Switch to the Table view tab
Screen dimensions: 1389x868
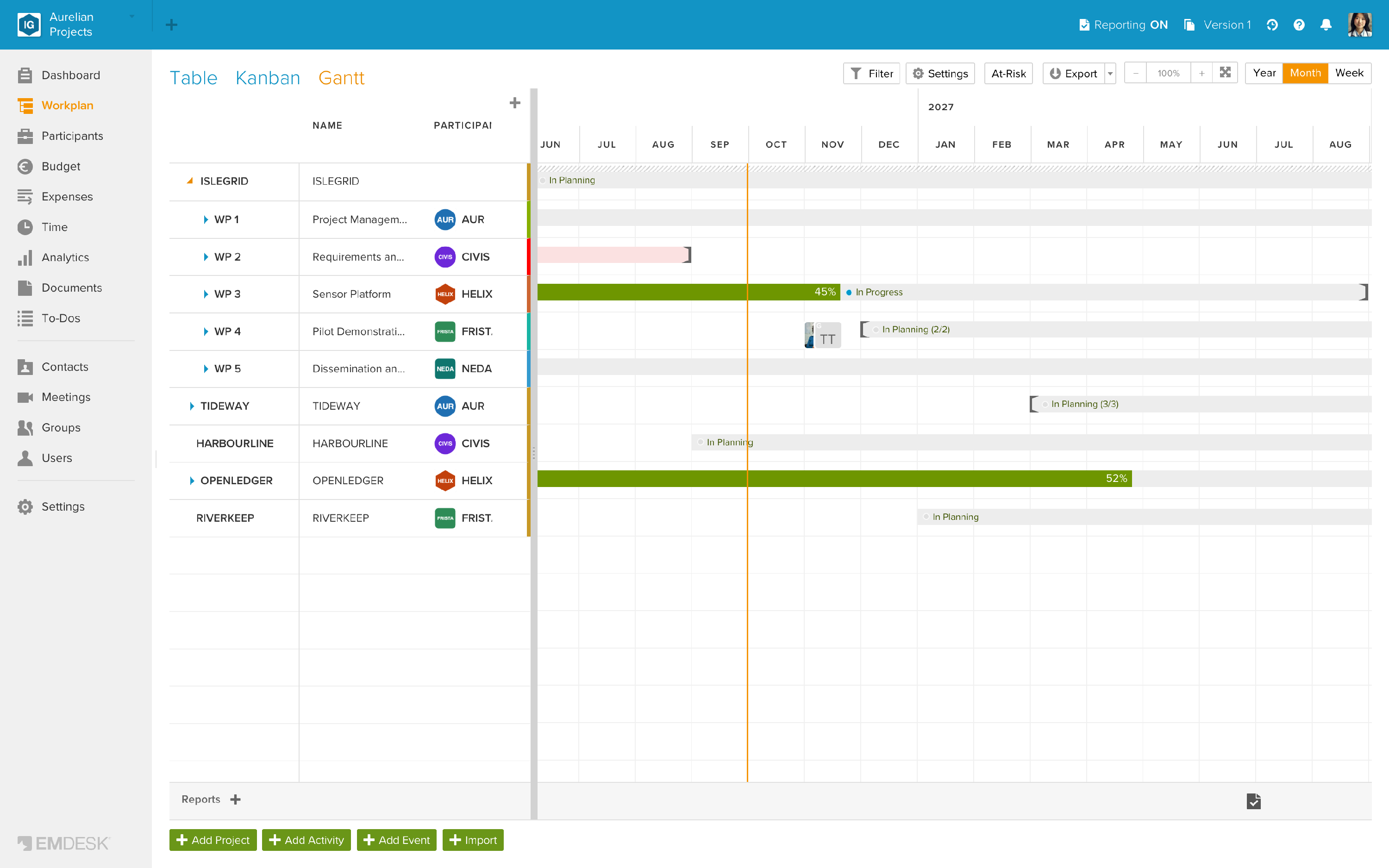[194, 78]
